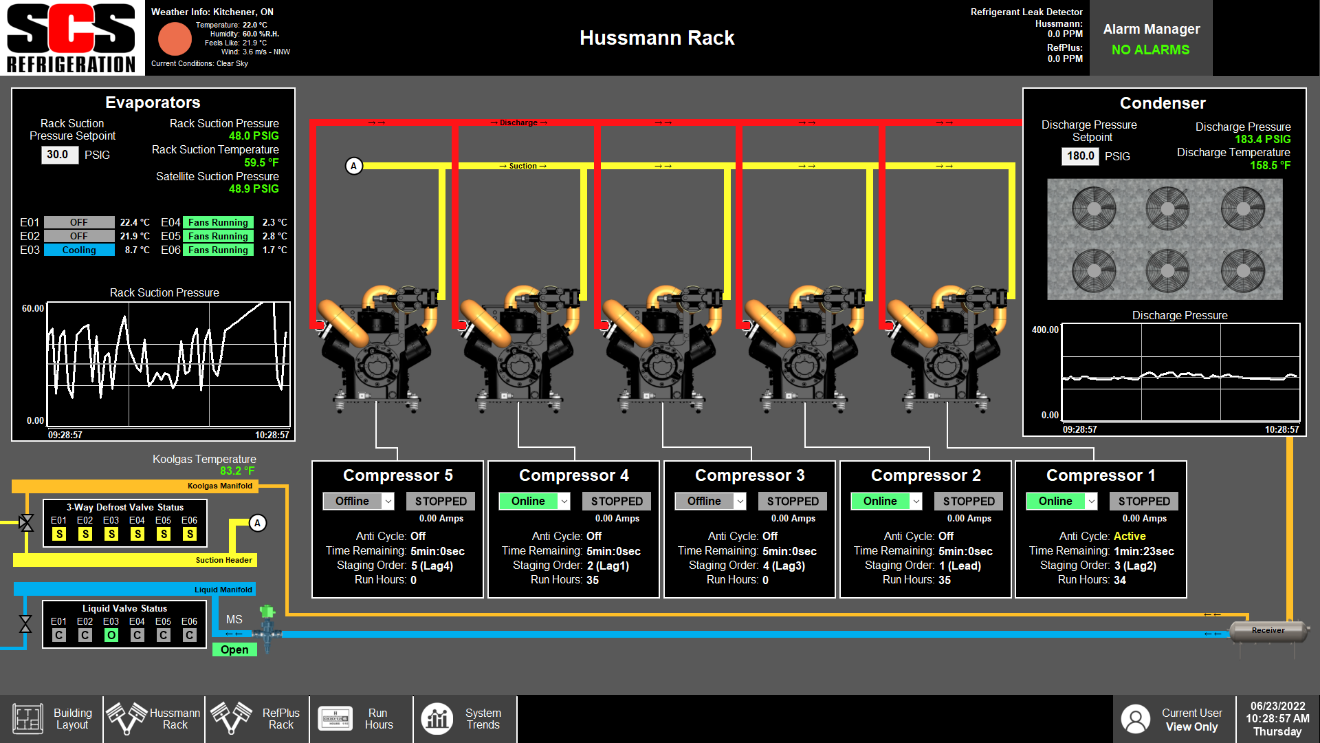Click Compressor 3 STOPPED status button
1320x743 pixels.
793,501
